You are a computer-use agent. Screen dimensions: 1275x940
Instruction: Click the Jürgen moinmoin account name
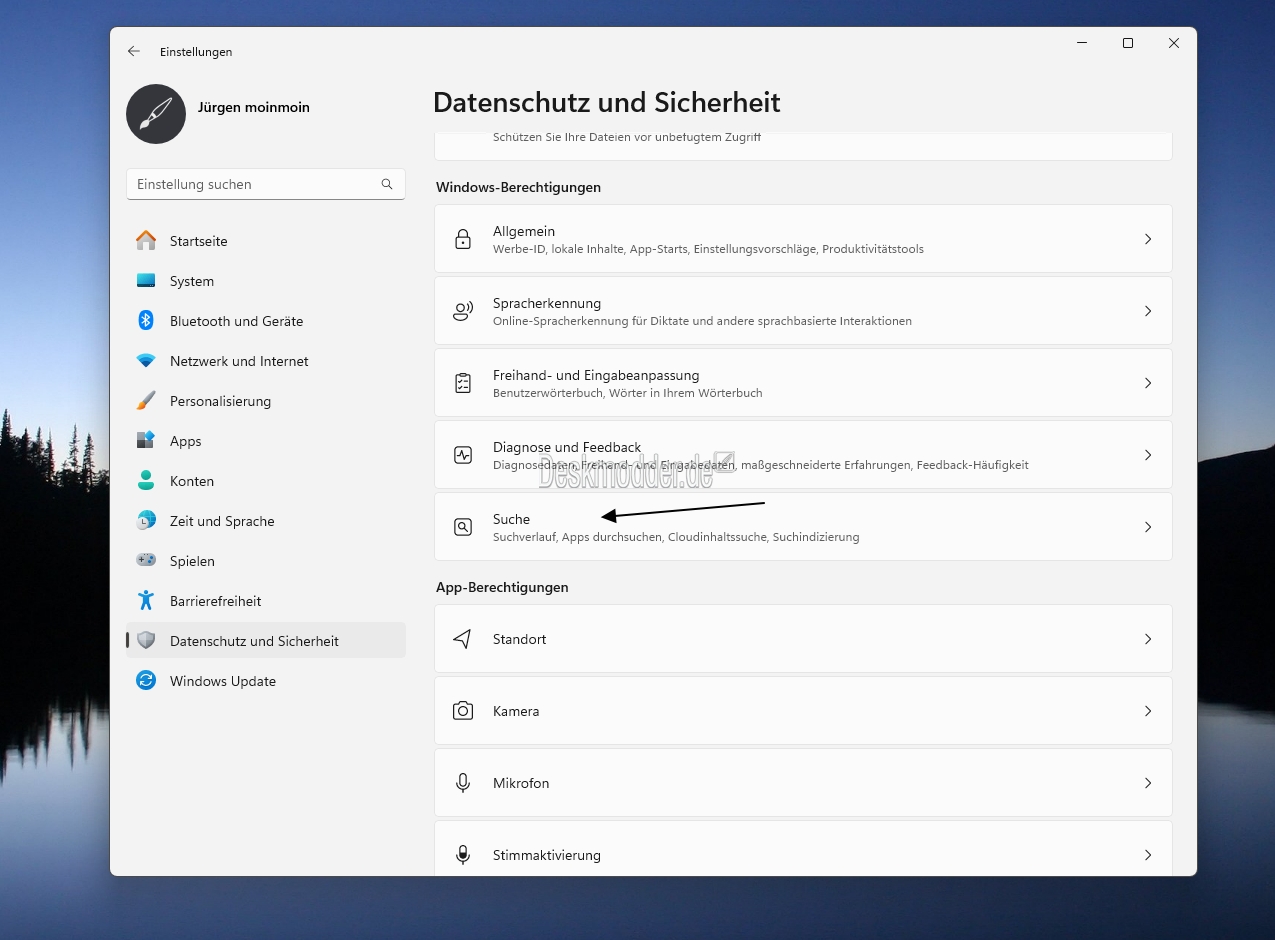(254, 107)
